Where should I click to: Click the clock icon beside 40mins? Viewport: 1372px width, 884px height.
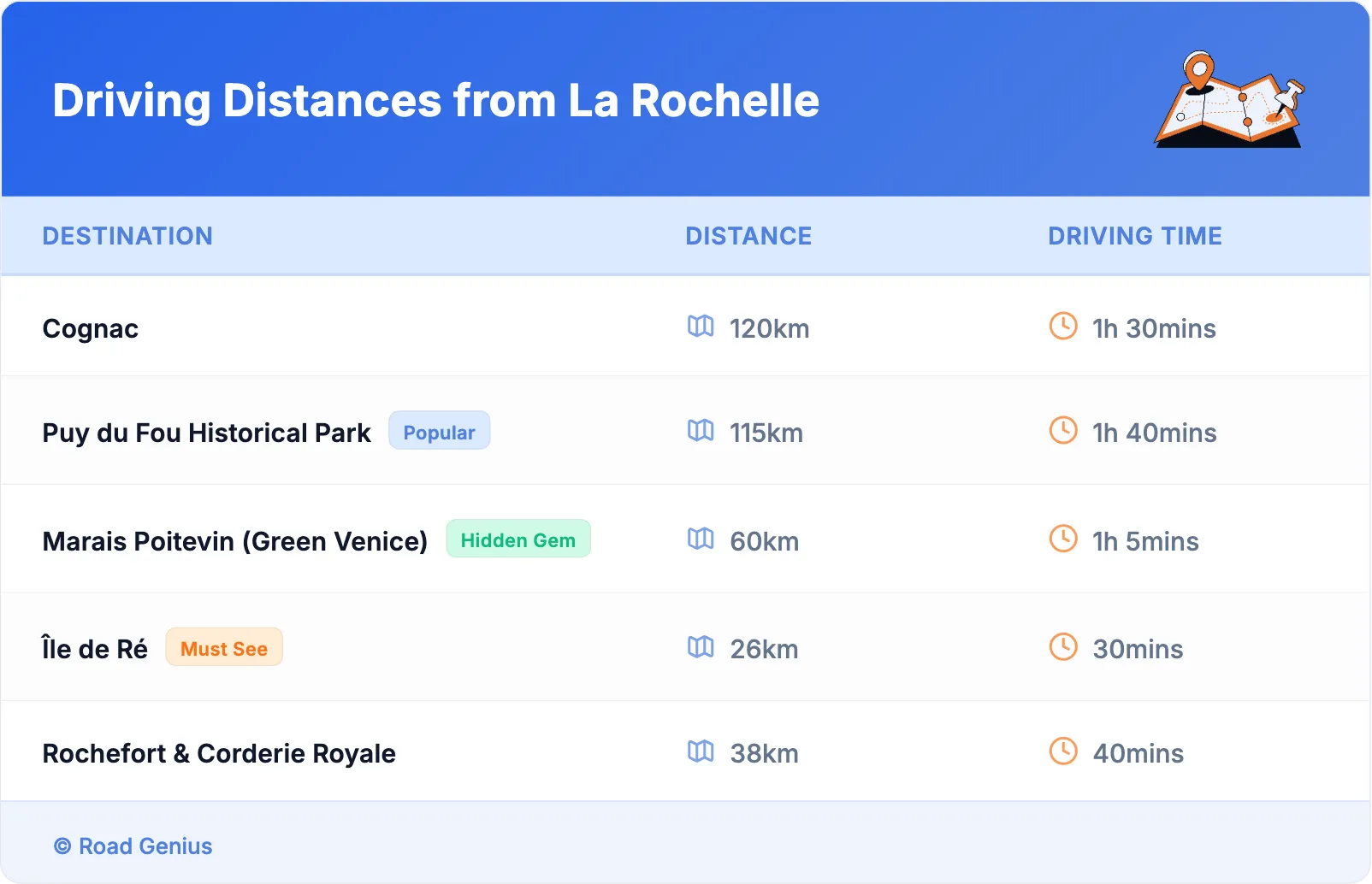tap(1063, 751)
